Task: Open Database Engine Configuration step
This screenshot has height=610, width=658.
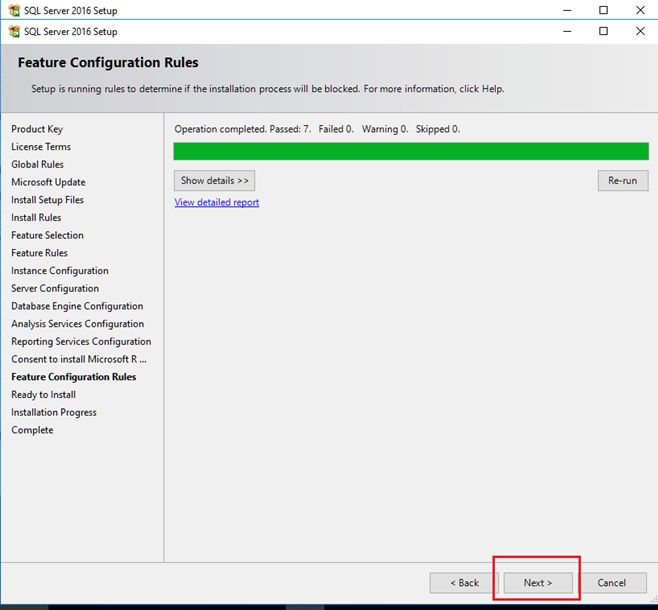Action: click(77, 306)
